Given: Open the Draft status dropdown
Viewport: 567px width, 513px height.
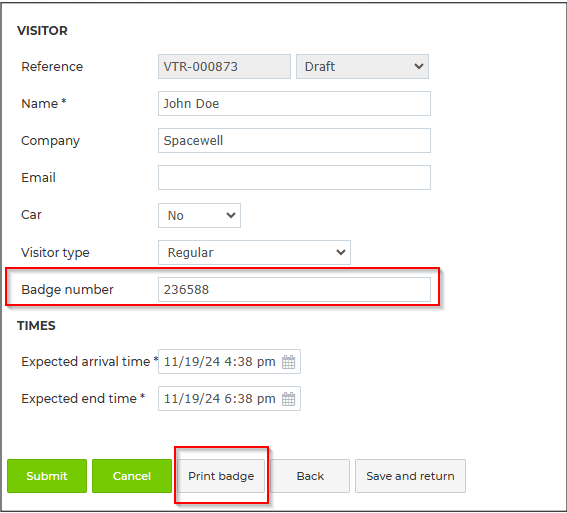Looking at the screenshot, I should 362,67.
